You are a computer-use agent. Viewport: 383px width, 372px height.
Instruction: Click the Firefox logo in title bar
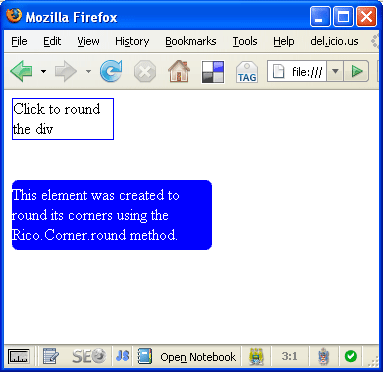click(x=14, y=16)
